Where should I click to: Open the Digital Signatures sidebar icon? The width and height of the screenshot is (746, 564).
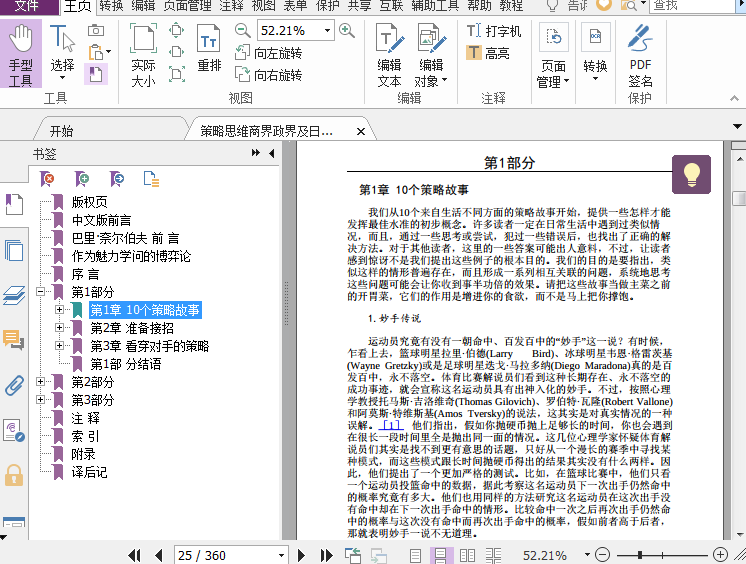click(14, 430)
